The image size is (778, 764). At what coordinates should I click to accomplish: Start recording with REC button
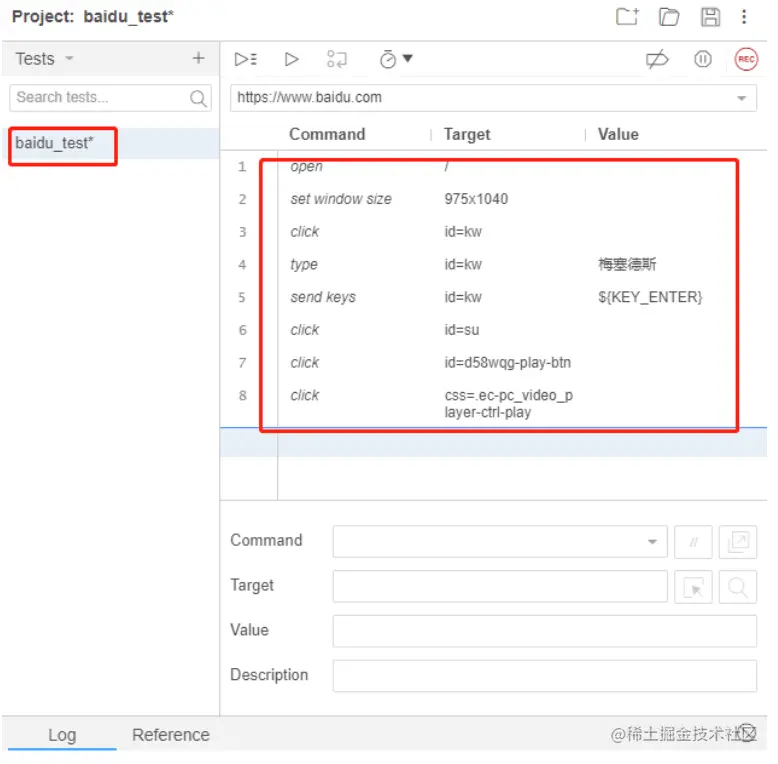[x=746, y=59]
